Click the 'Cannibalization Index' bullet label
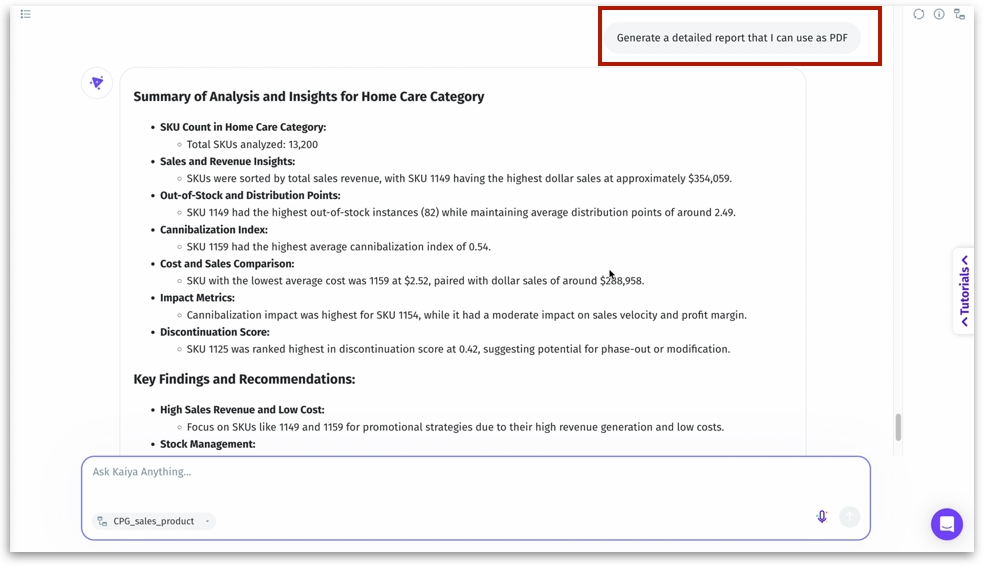The height and width of the screenshot is (566, 984). [x=213, y=230]
